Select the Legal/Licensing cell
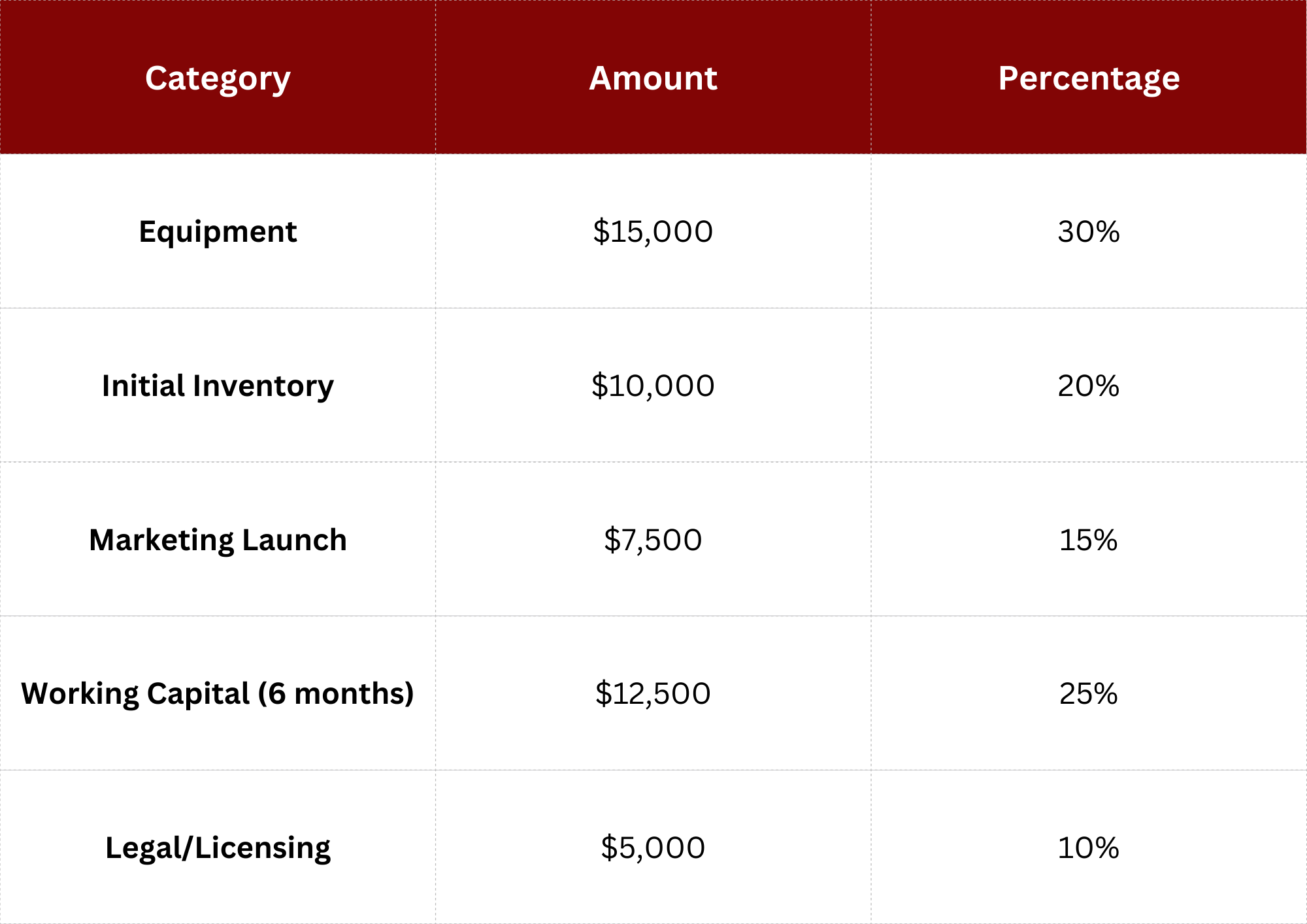This screenshot has height=924, width=1307. 218,847
